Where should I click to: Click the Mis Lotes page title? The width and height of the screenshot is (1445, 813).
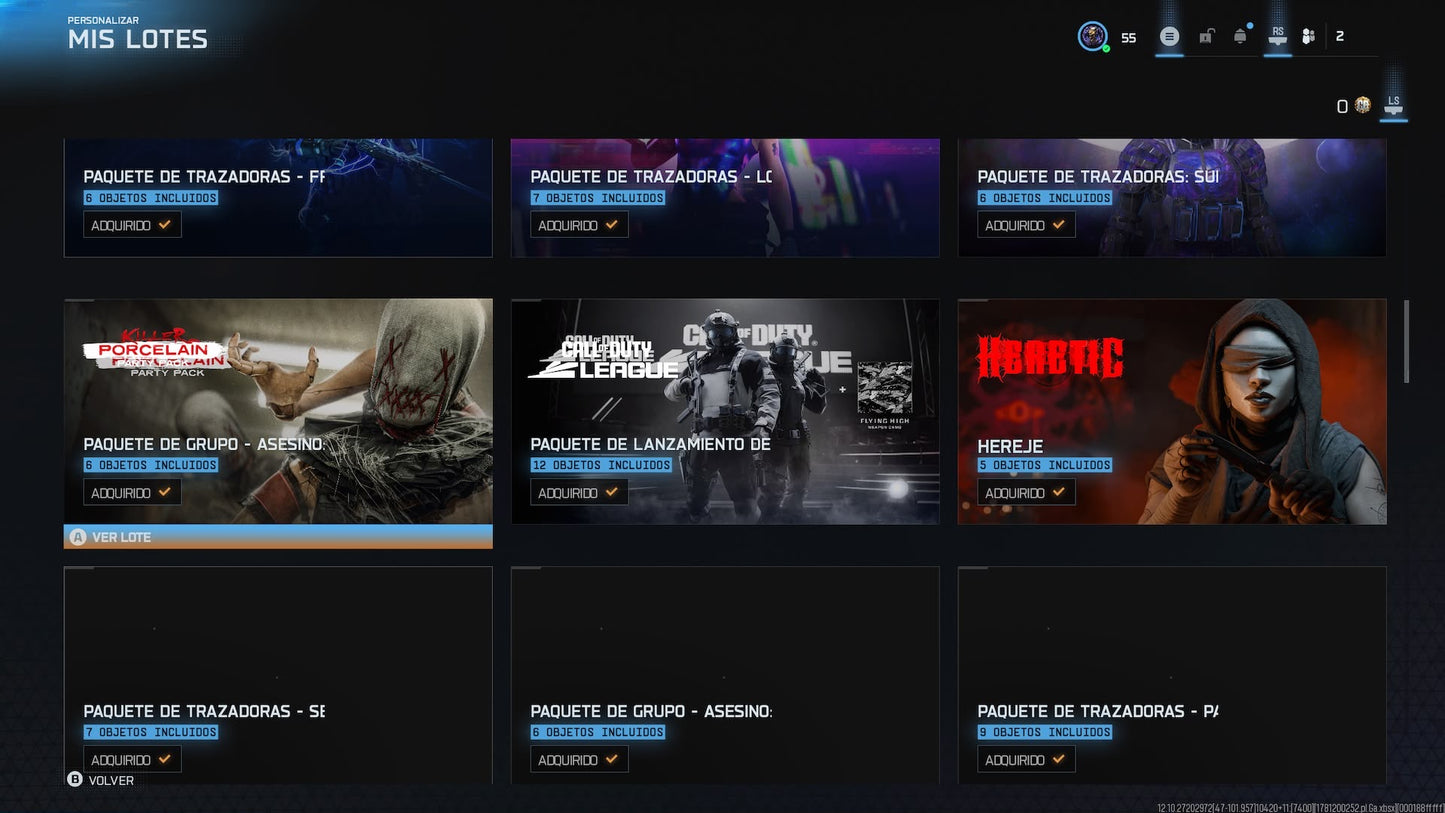pos(138,40)
